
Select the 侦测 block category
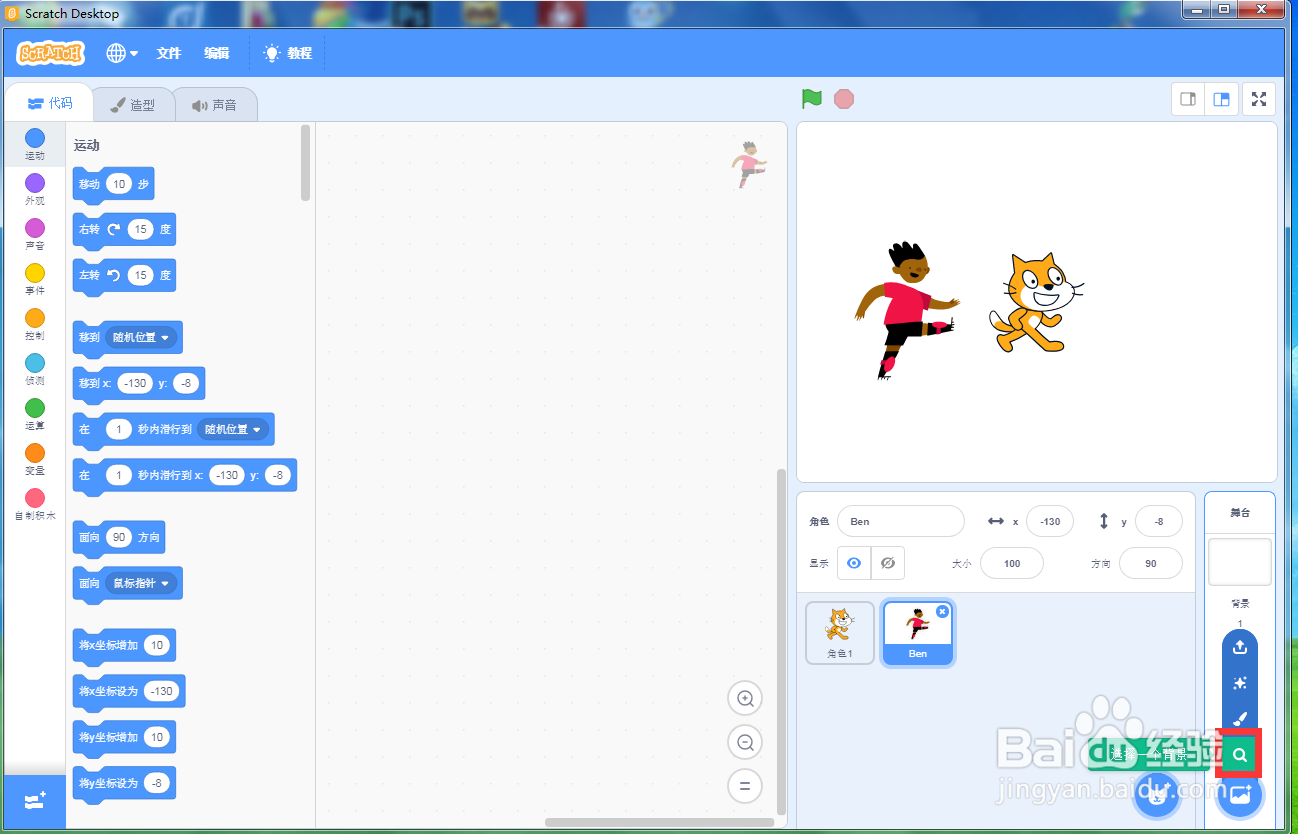[35, 369]
